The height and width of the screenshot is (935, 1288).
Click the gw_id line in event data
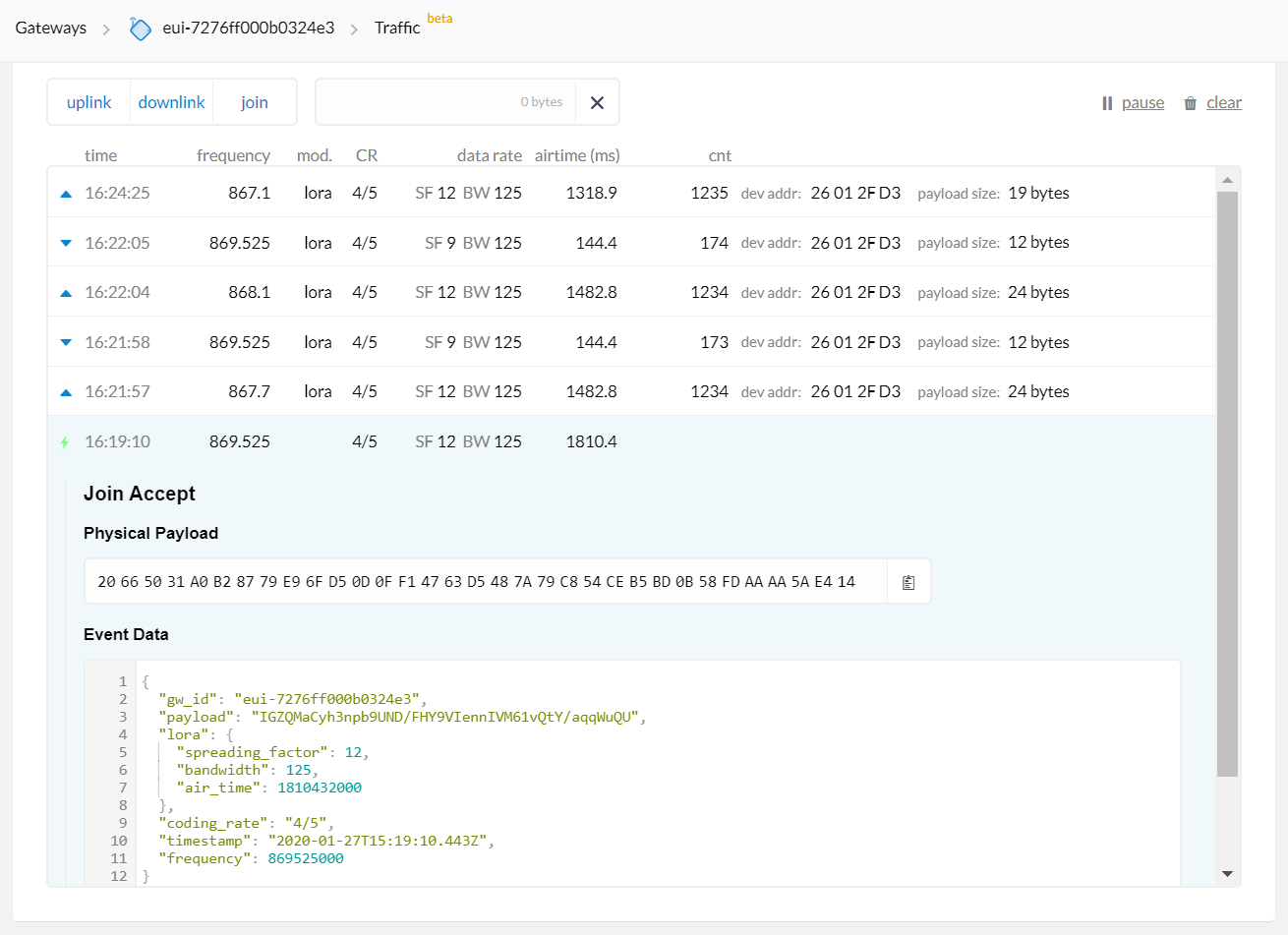[293, 699]
